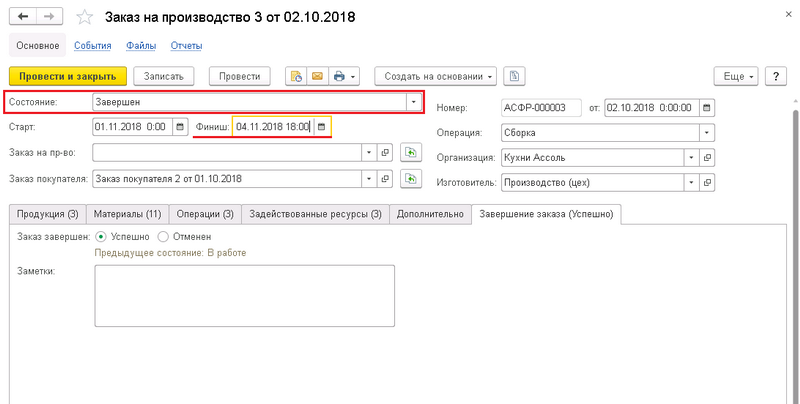Viewport: 800px width, 404px height.
Task: Expand the Состояние dropdown
Action: tap(413, 101)
